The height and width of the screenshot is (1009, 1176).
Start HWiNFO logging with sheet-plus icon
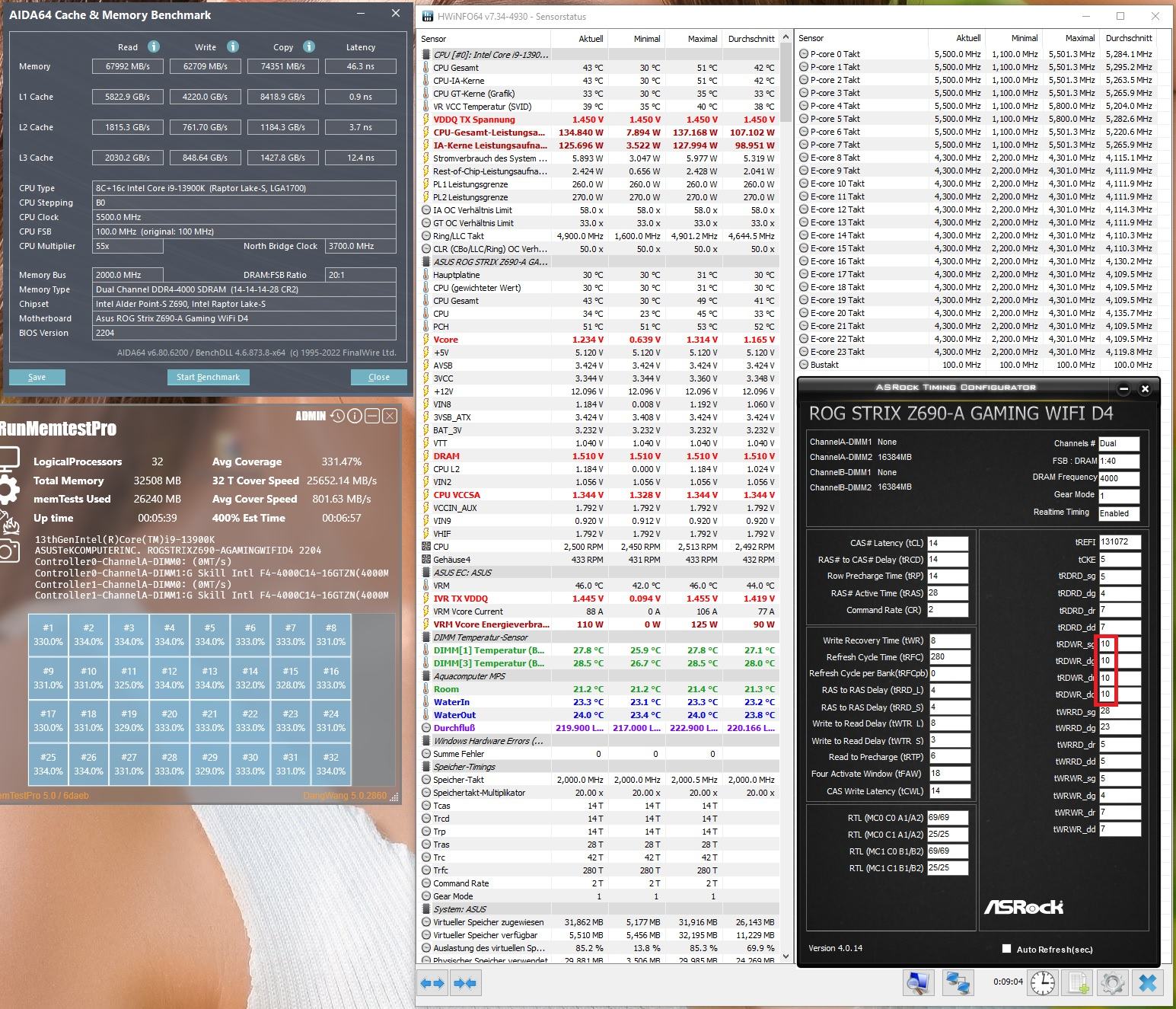[x=1078, y=982]
